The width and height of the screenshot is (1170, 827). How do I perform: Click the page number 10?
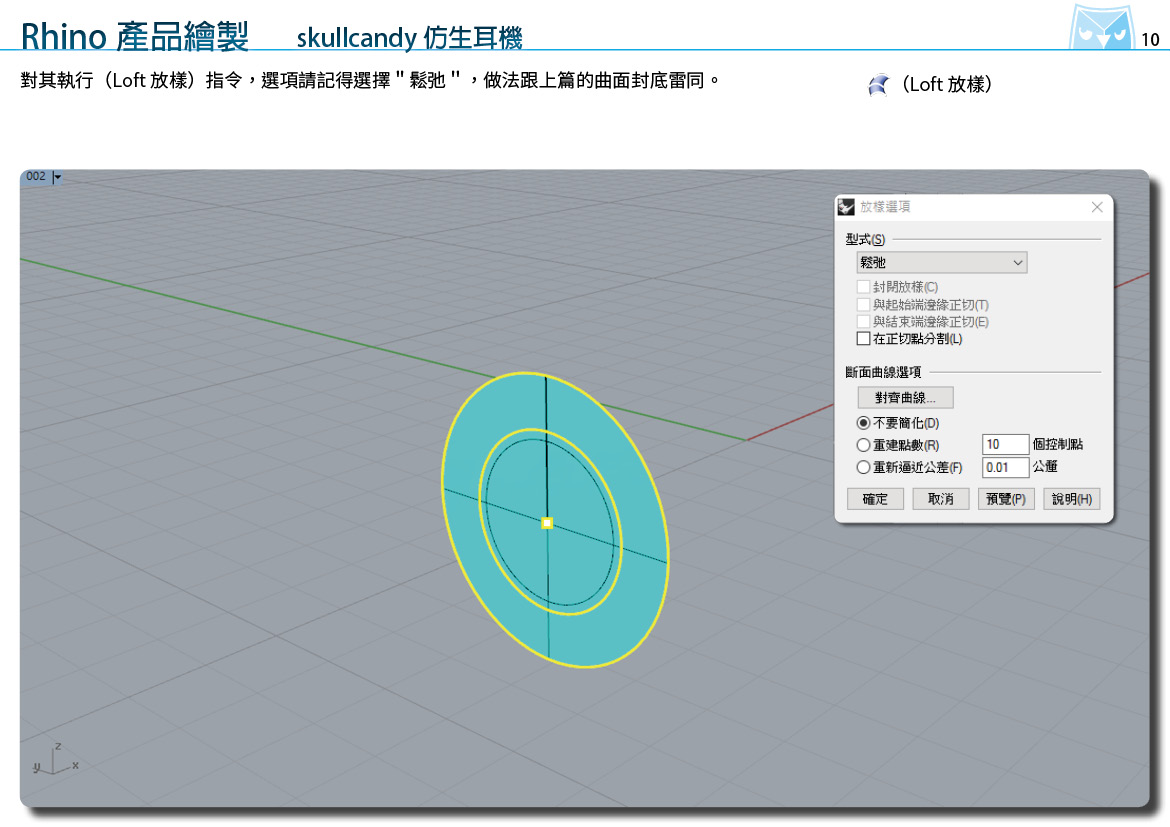coord(1150,40)
